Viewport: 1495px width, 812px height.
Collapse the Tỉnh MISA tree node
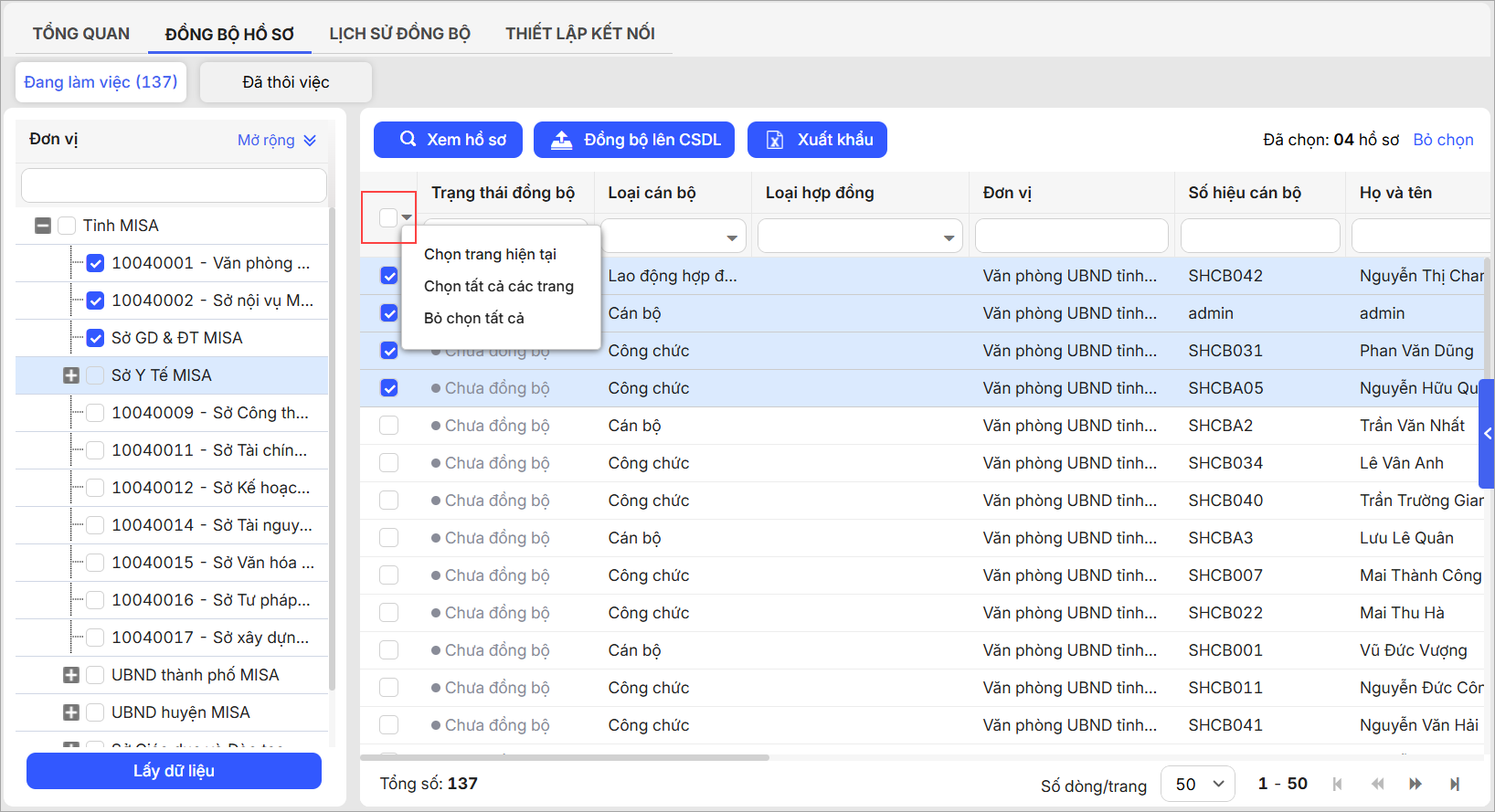pyautogui.click(x=43, y=226)
